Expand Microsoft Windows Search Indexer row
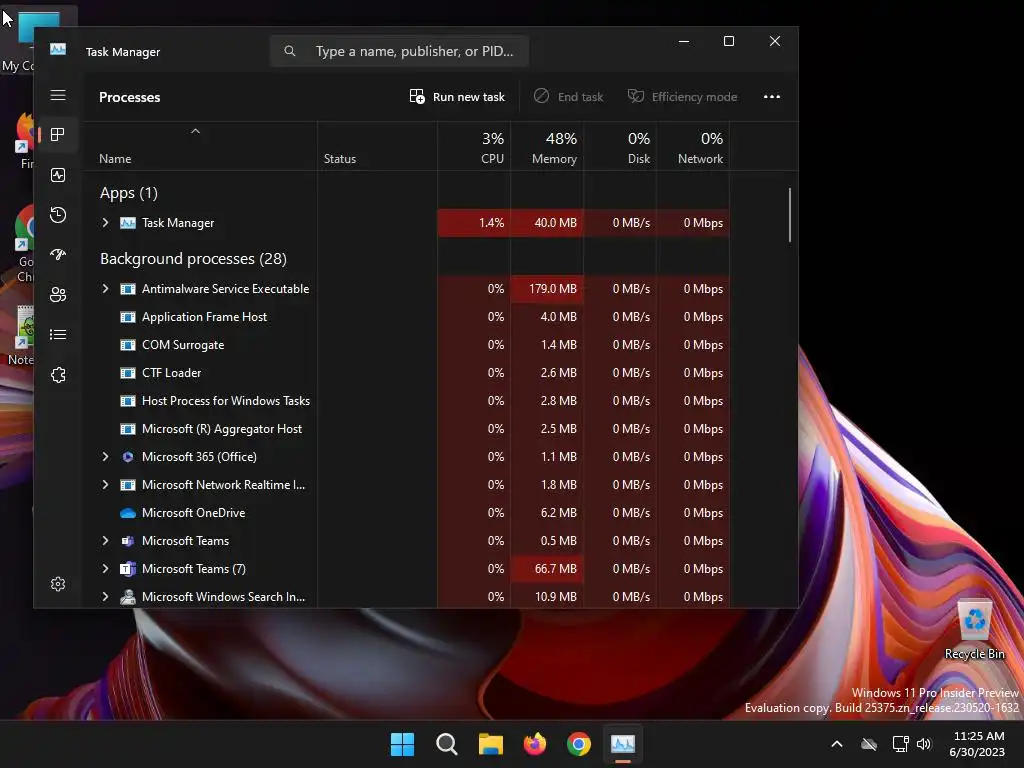The width and height of the screenshot is (1024, 768). (x=105, y=596)
